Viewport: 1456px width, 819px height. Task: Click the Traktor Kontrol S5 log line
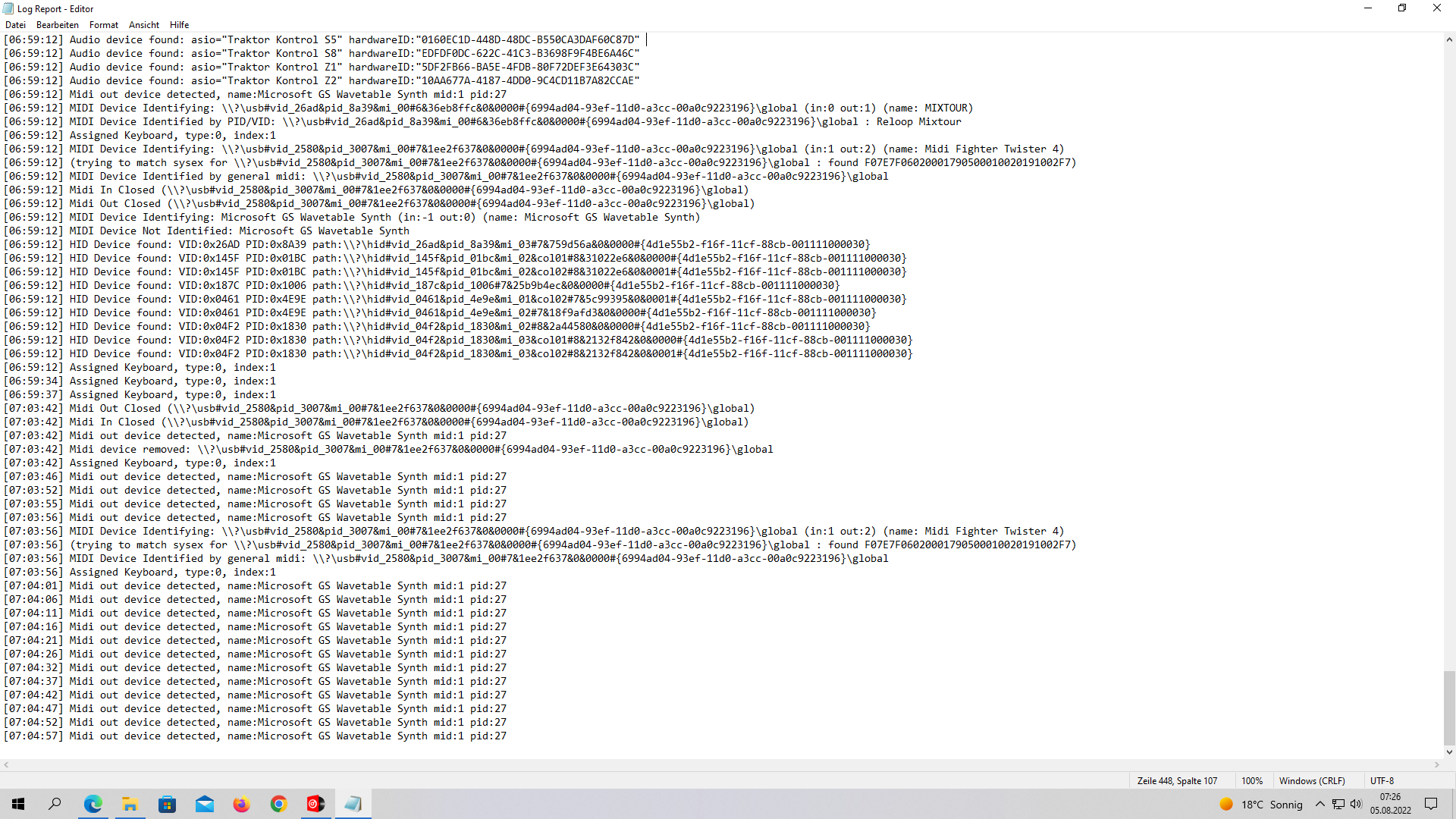coord(322,40)
